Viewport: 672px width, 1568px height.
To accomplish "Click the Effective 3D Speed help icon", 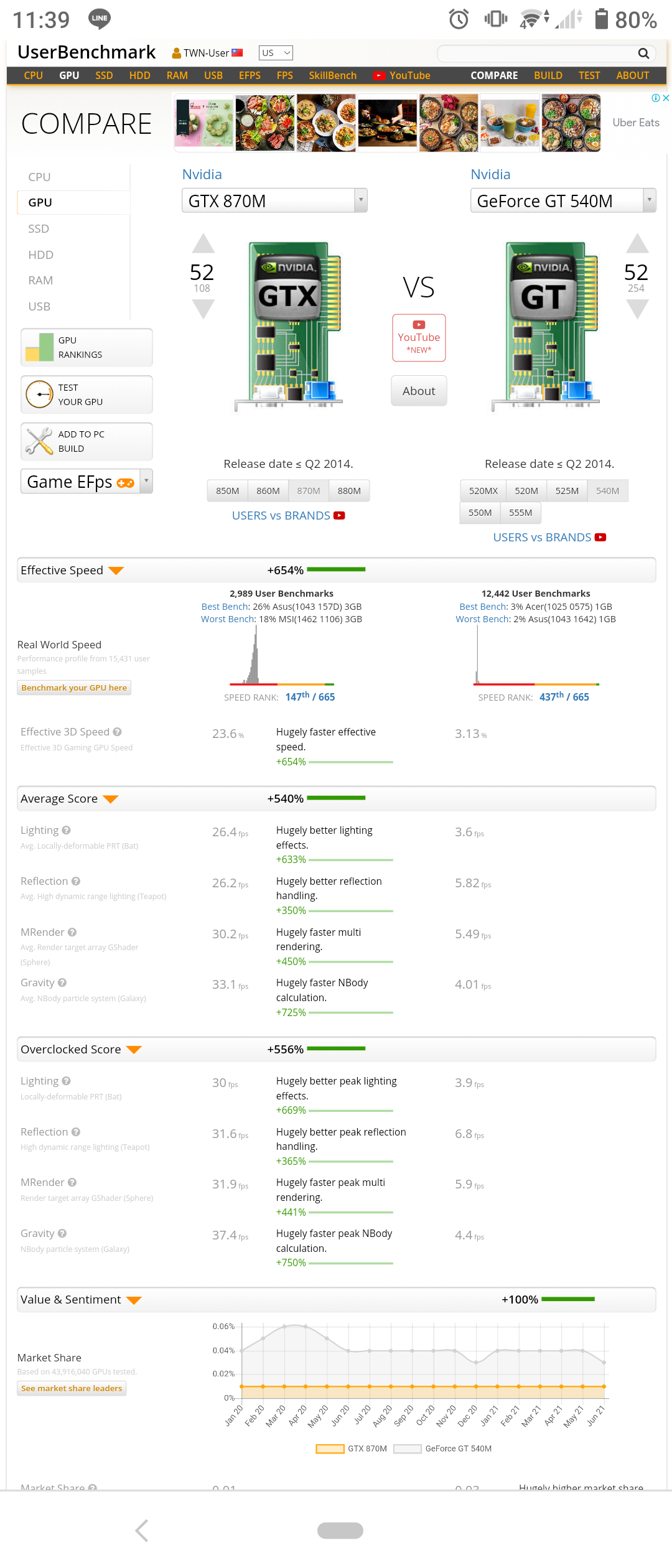I will coord(117,732).
